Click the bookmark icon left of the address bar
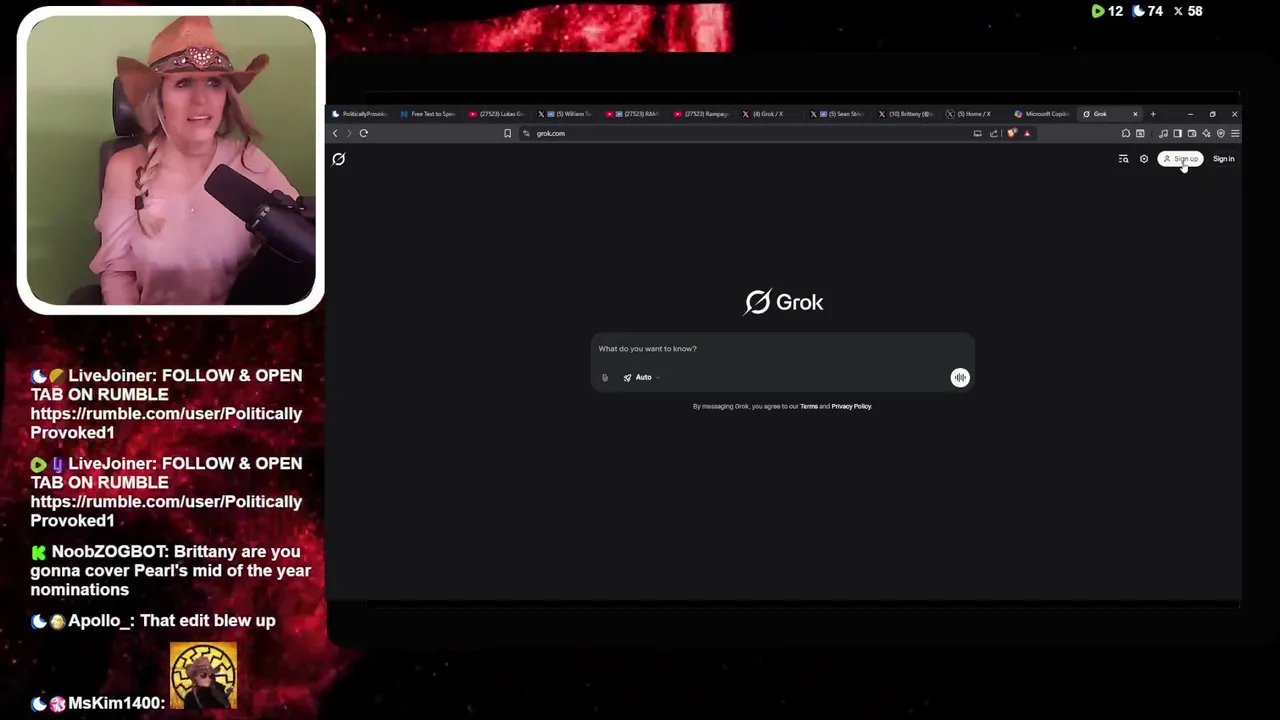This screenshot has width=1280, height=720. pos(507,133)
